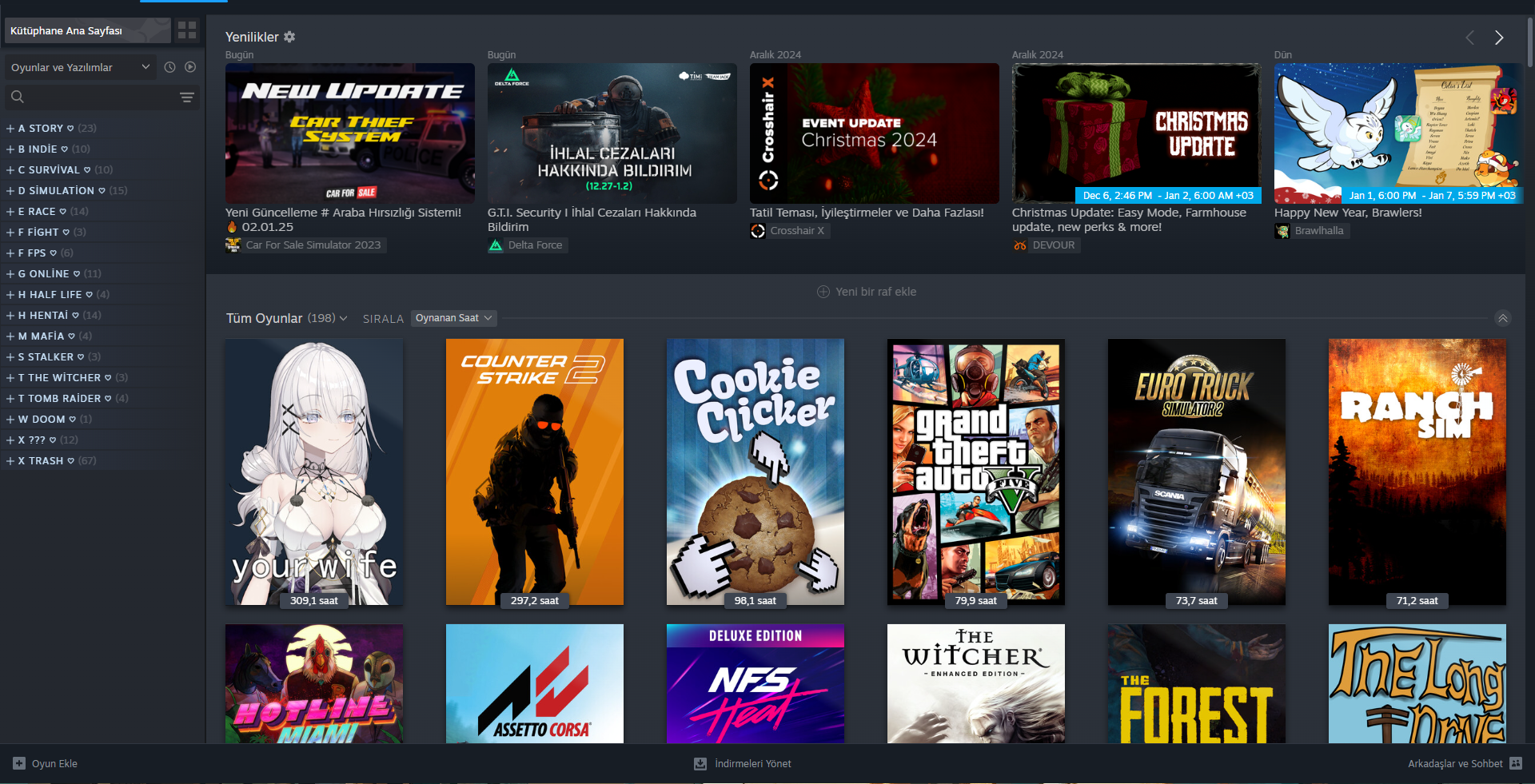Click the Brawlhalla game icon
The height and width of the screenshot is (784, 1535).
coord(1282,231)
